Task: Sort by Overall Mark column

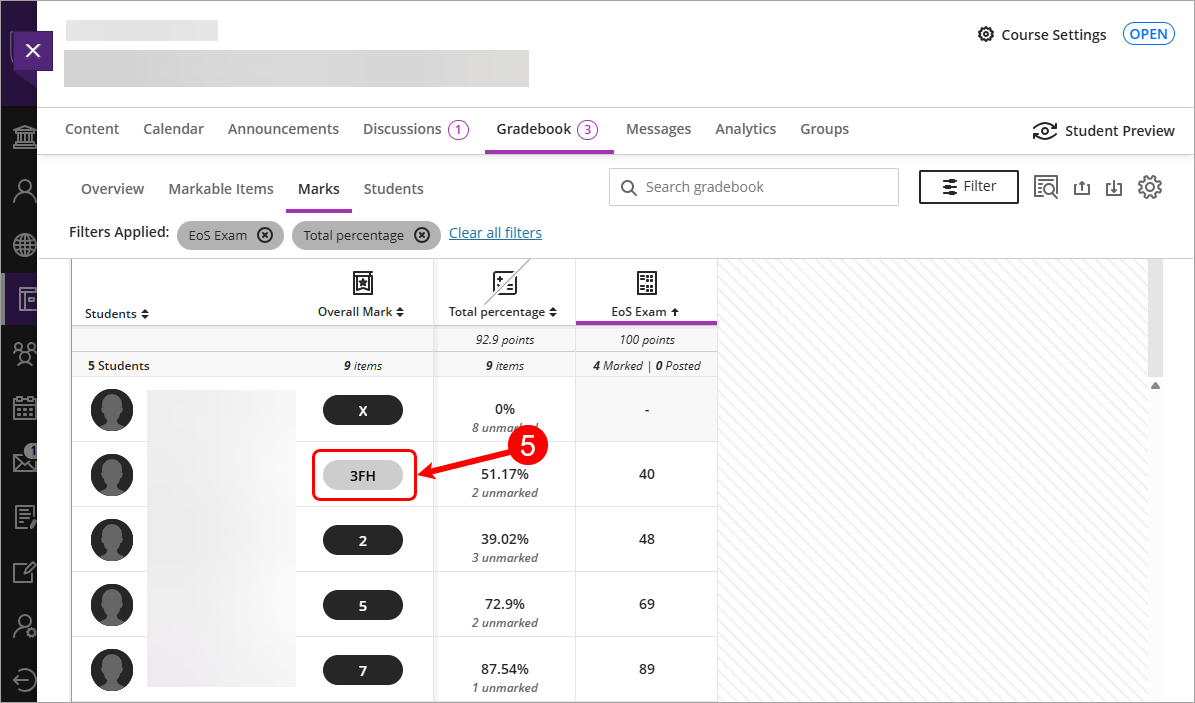Action: (x=361, y=312)
